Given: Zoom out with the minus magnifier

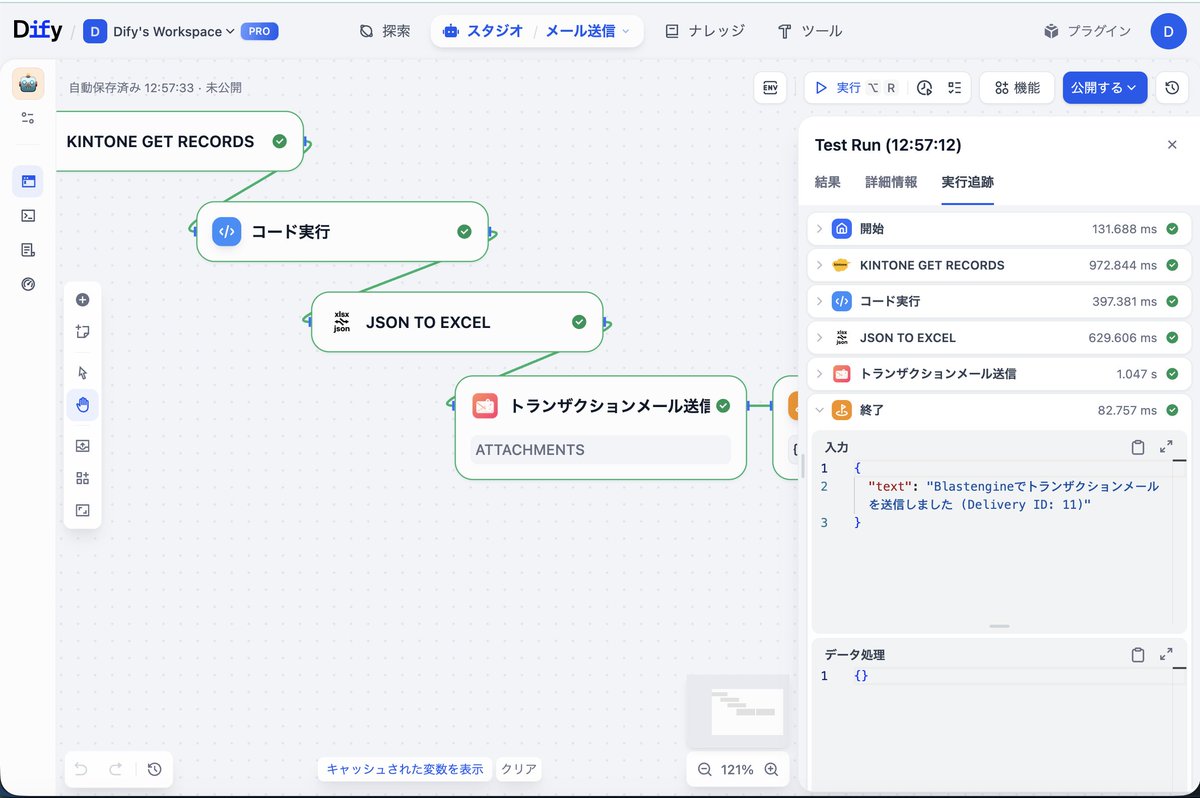Looking at the screenshot, I should [x=705, y=769].
